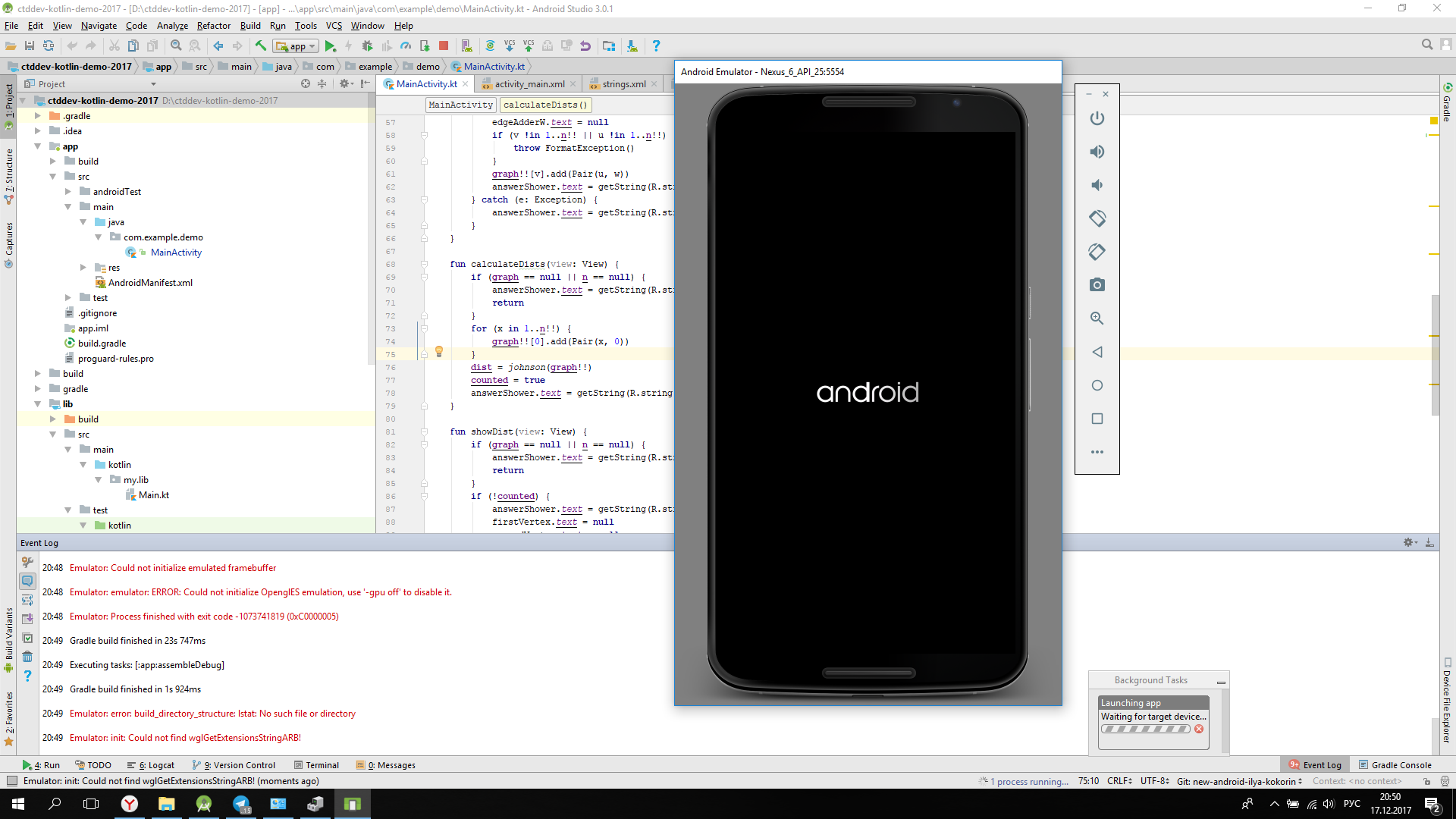The image size is (1456, 819).
Task: Switch to activity_main.xml tab
Action: (529, 84)
